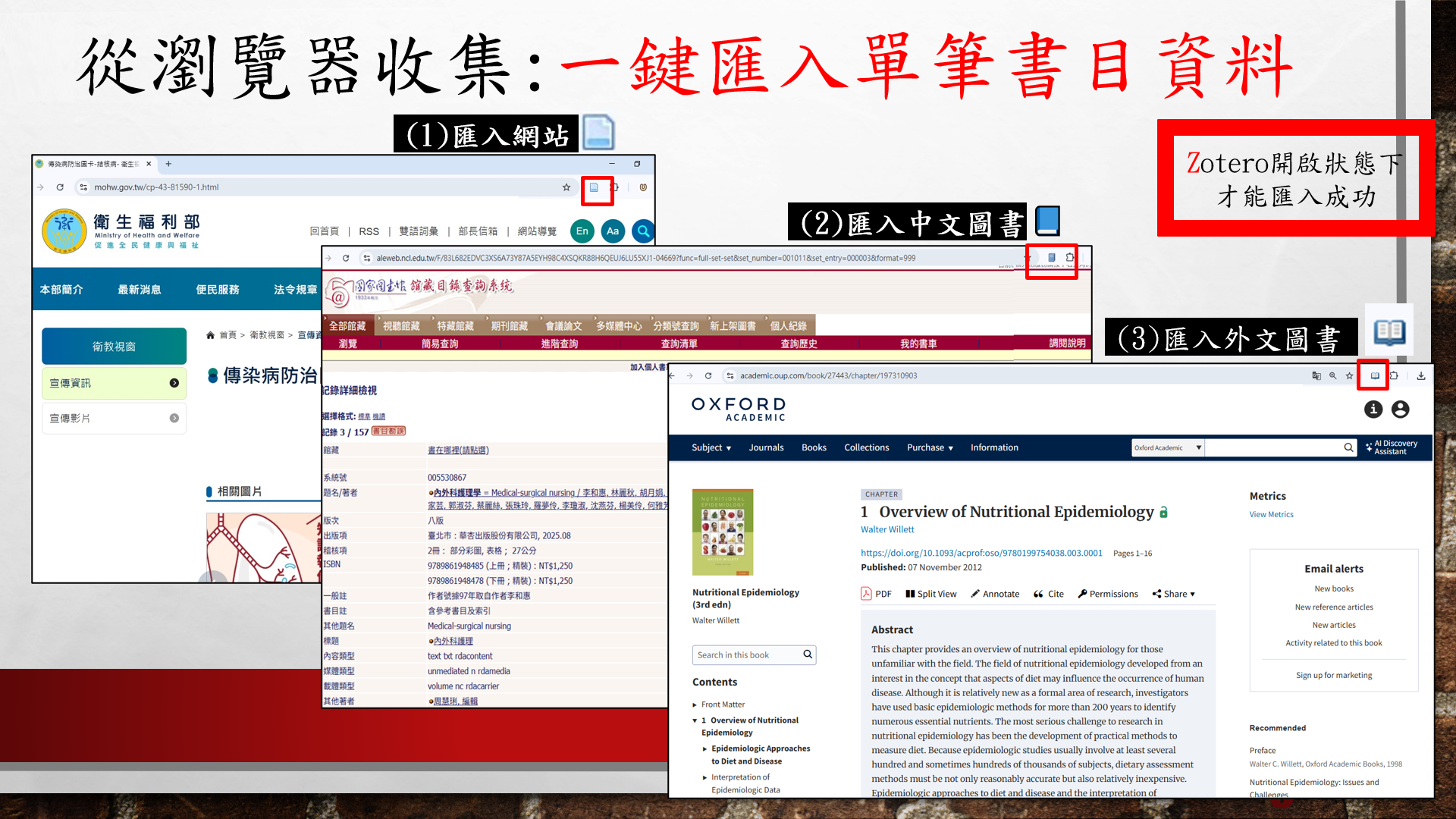Expand Front Matter in Contents
Screen dimensions: 1456x819
[694, 704]
